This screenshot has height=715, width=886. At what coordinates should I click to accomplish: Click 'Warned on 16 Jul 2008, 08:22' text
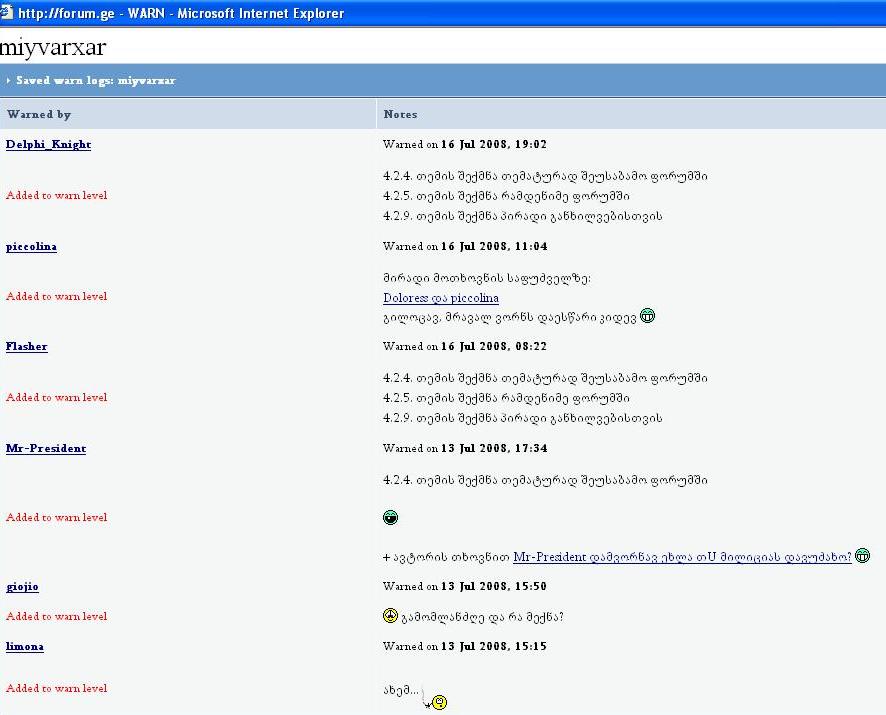(x=464, y=346)
